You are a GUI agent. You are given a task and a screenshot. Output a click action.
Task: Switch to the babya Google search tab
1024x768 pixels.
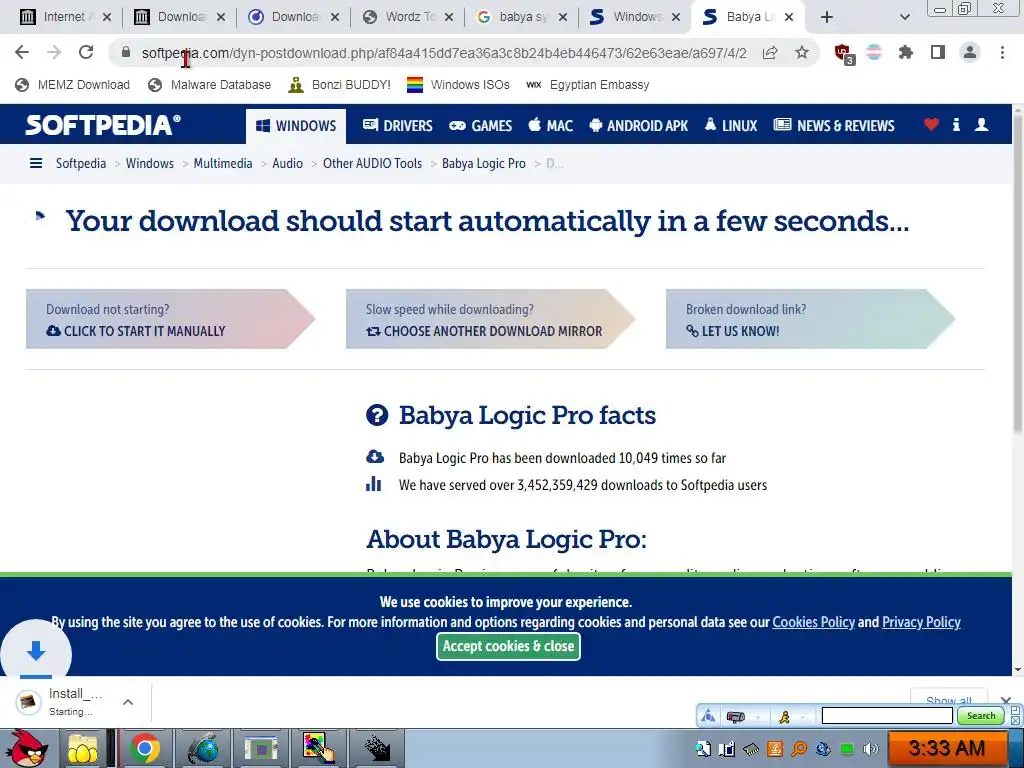[522, 17]
